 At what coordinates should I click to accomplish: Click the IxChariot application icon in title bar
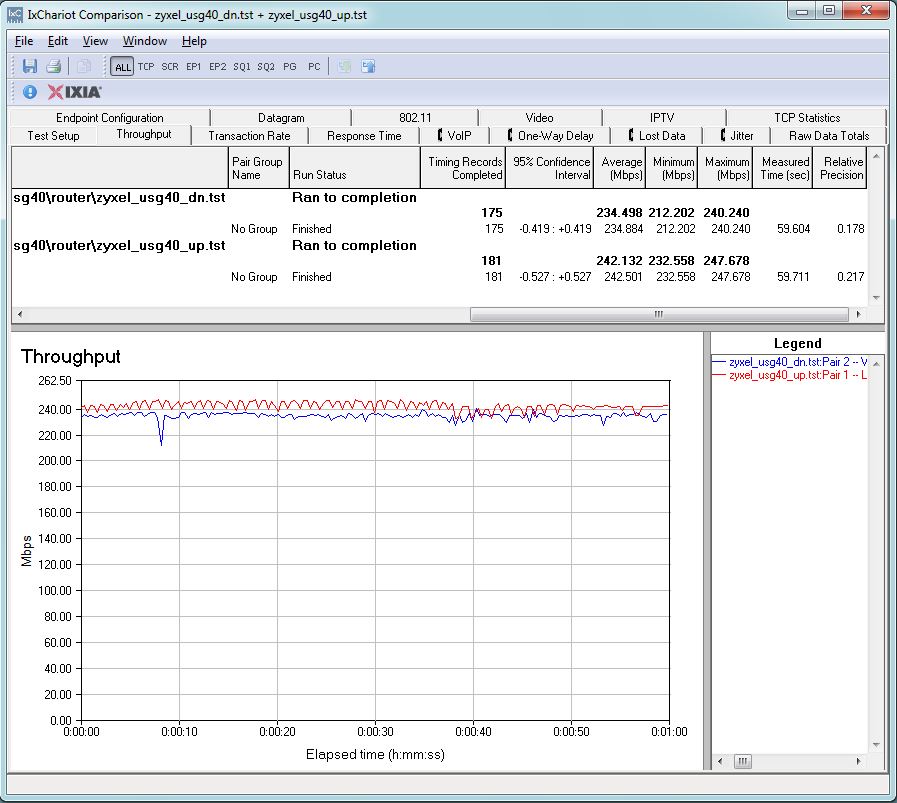click(x=15, y=14)
